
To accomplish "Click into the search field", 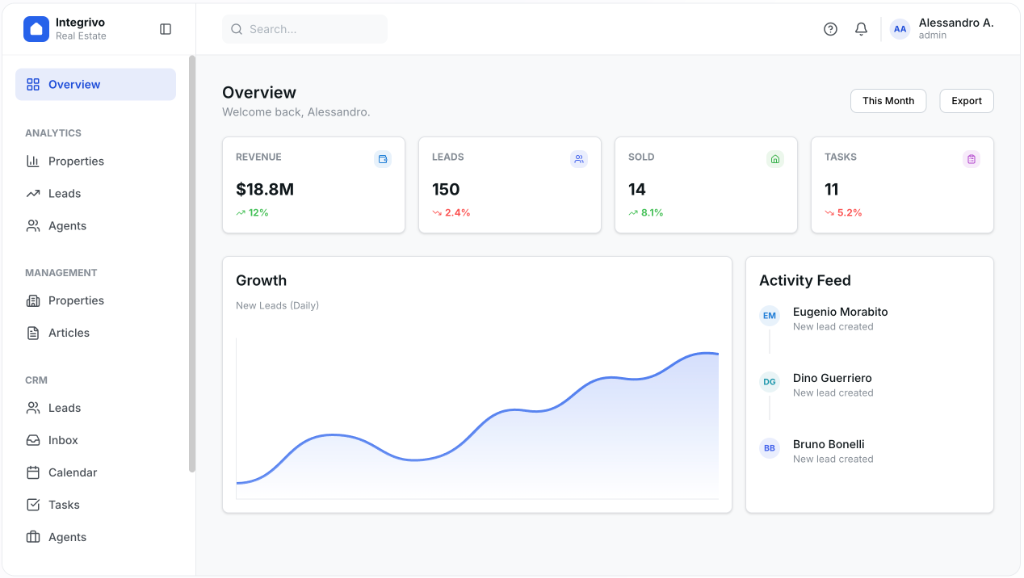I will (305, 29).
